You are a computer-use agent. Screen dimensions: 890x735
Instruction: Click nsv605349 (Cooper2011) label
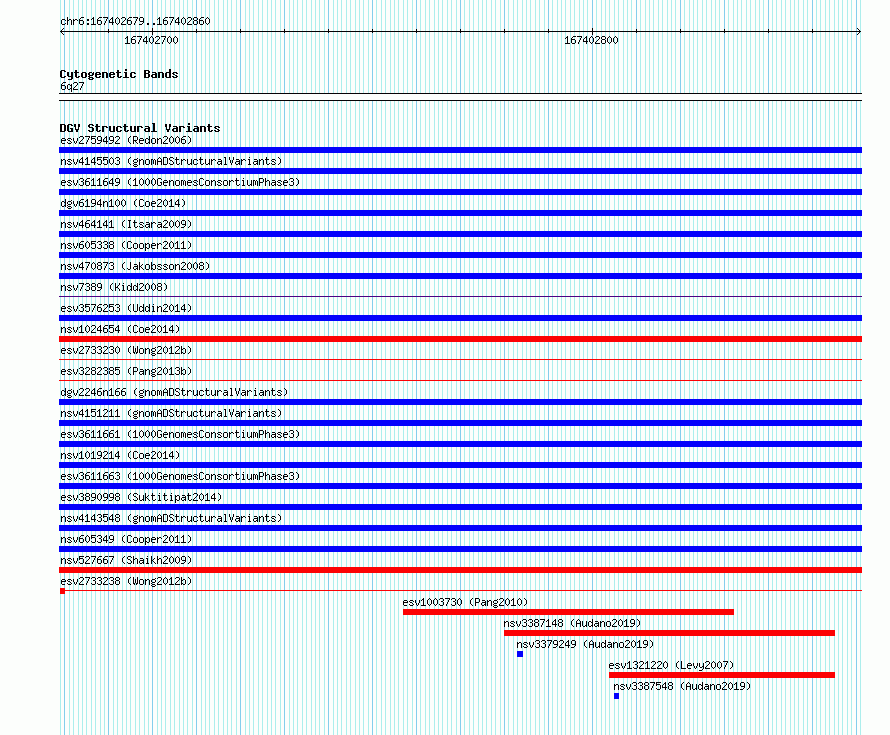point(126,539)
